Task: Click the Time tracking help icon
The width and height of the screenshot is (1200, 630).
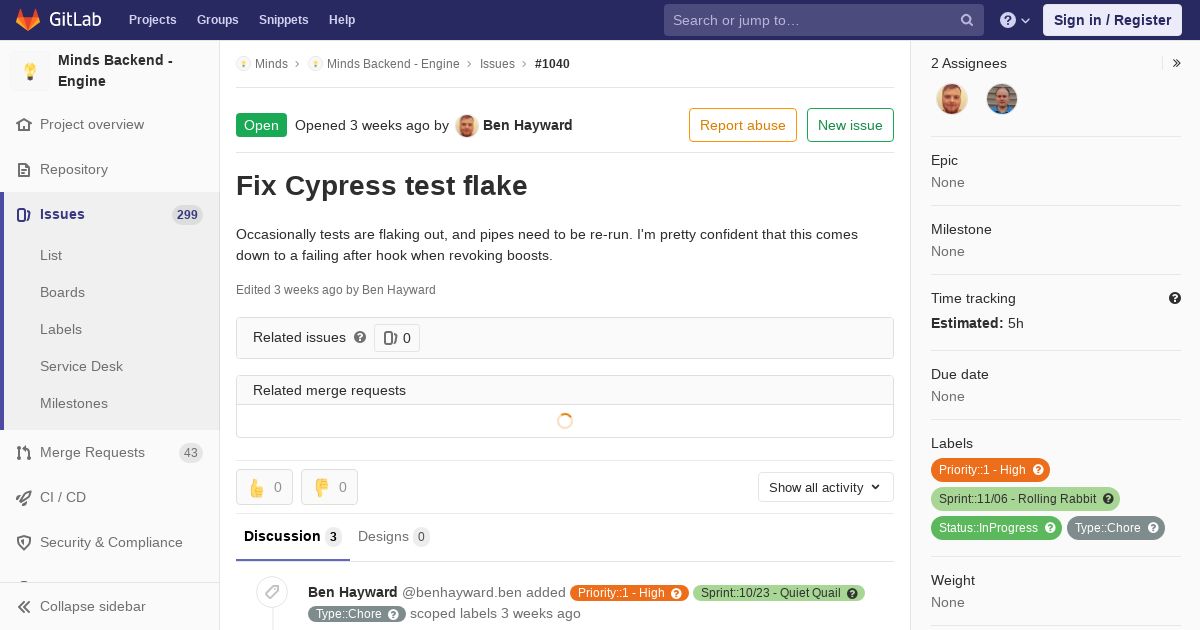Action: click(x=1175, y=298)
